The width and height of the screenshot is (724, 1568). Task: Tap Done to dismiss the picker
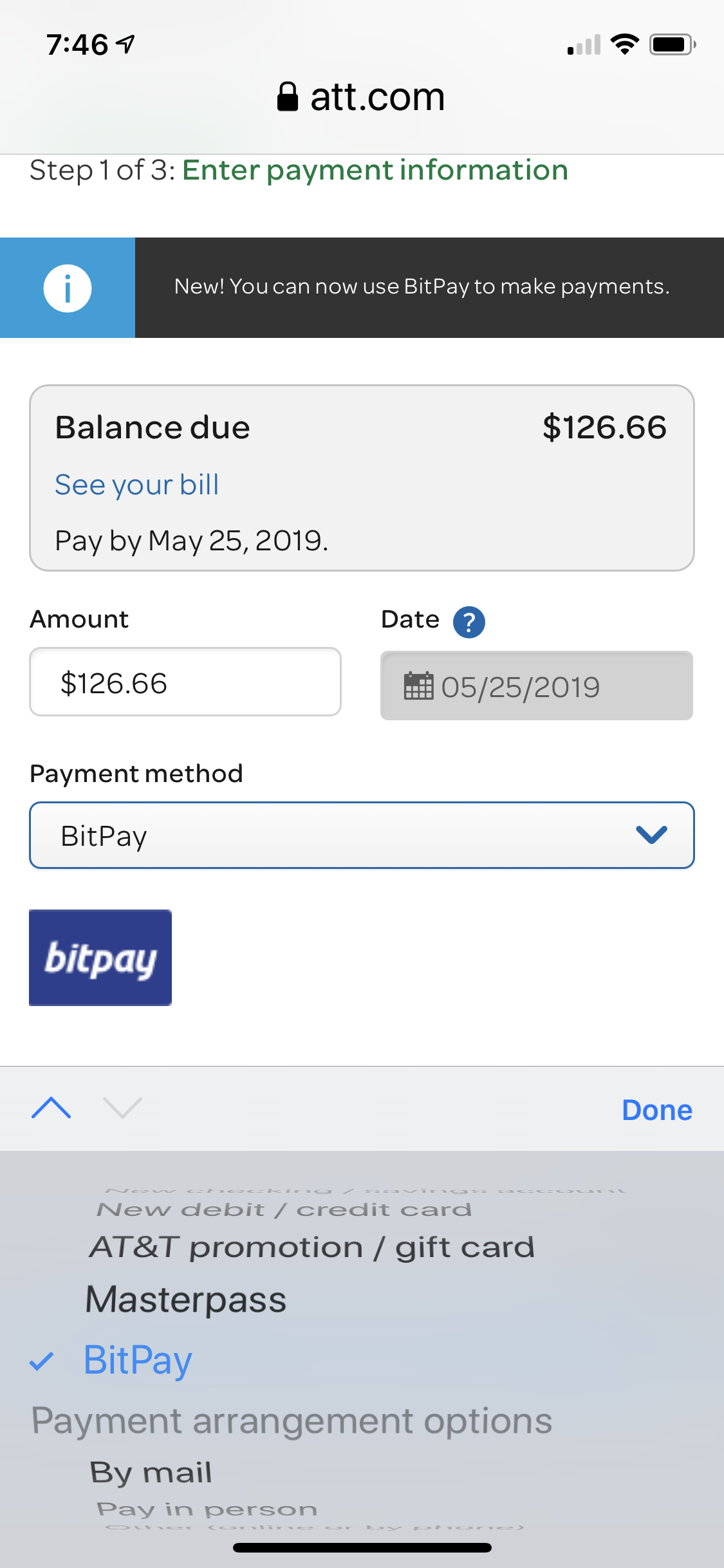click(x=657, y=1110)
